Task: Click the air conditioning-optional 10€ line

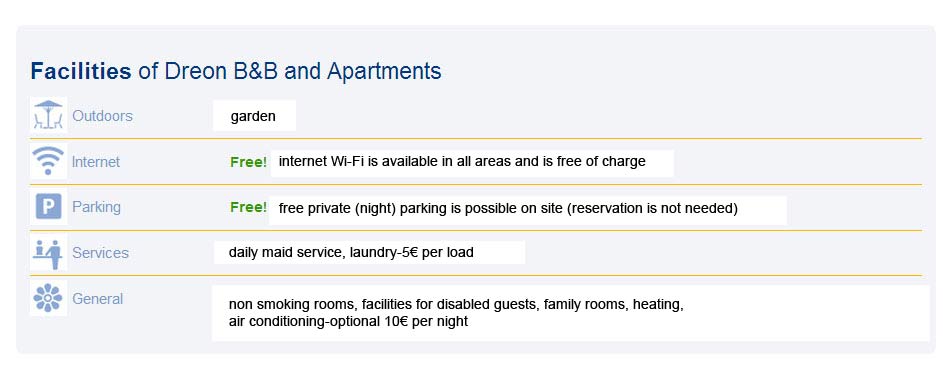Action: tap(348, 321)
